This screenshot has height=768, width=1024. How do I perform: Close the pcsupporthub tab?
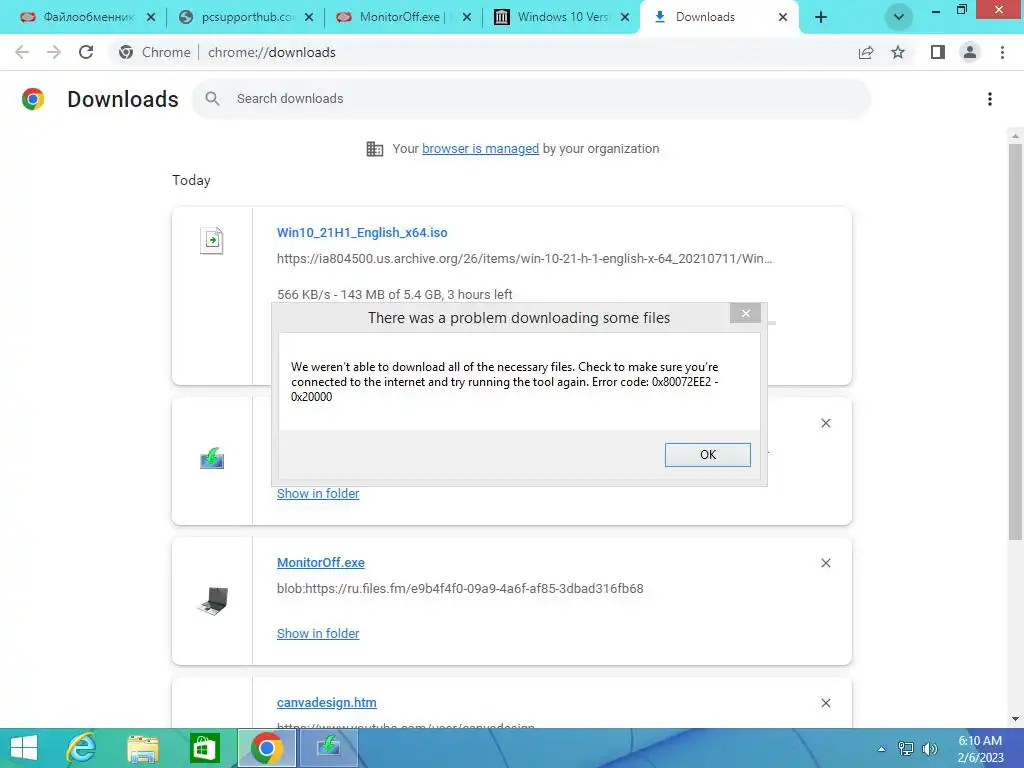point(309,17)
